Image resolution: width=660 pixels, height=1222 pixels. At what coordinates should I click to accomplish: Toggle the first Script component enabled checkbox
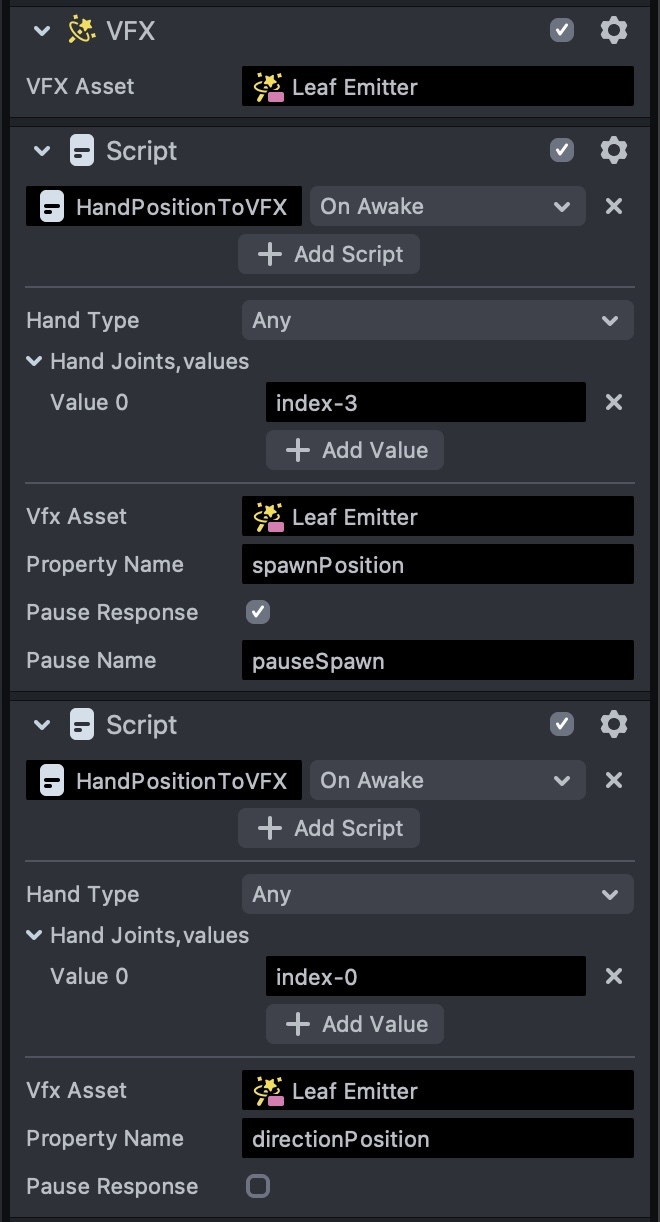562,151
